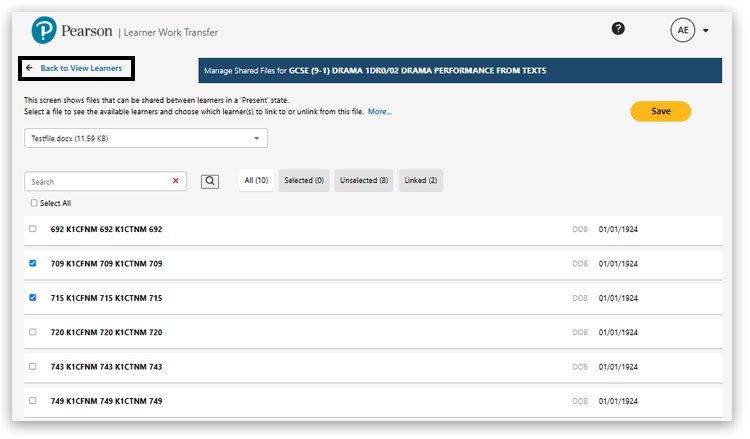Uncheck learner 709 checkbox
Screen dimensions: 750x439
click(x=33, y=264)
